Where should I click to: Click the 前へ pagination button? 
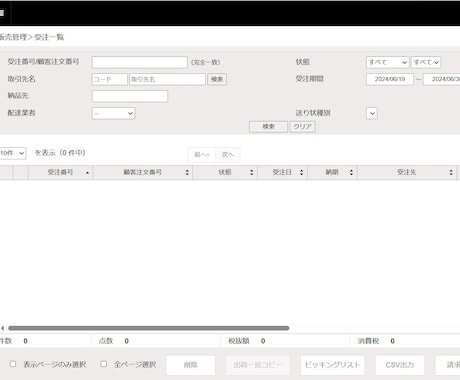202,155
